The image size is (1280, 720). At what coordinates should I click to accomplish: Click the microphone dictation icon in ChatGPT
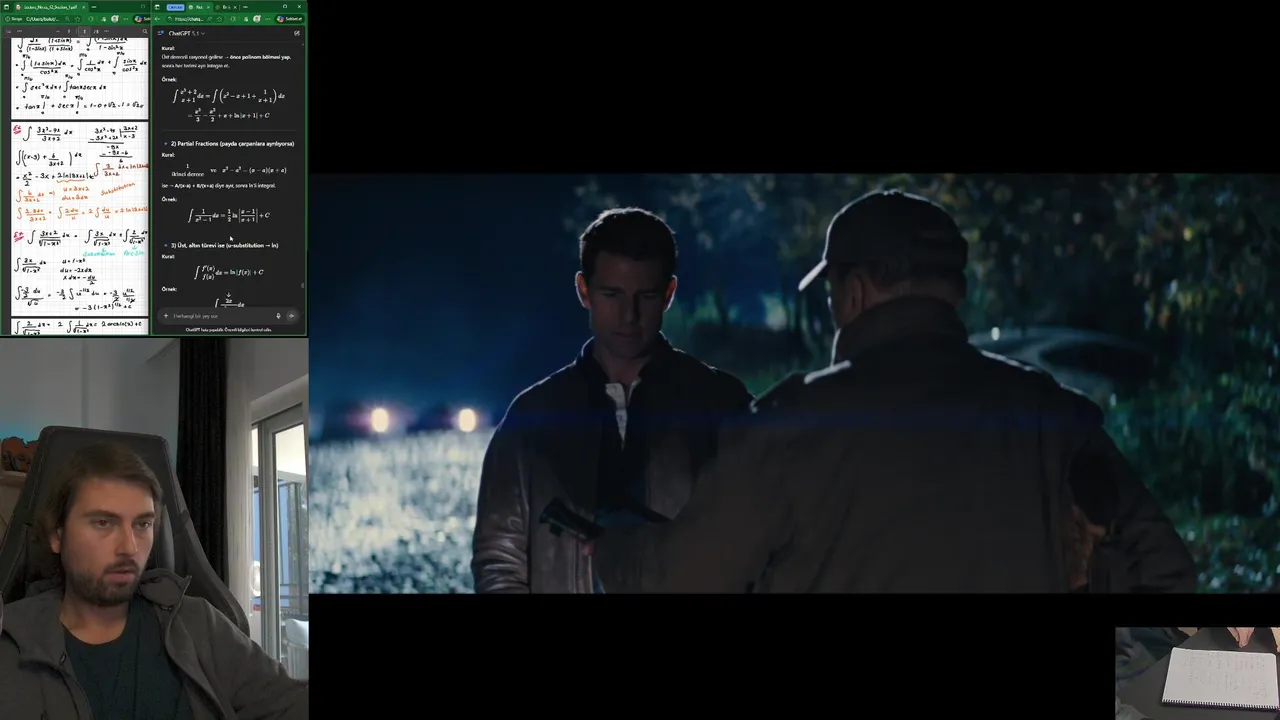[x=278, y=316]
